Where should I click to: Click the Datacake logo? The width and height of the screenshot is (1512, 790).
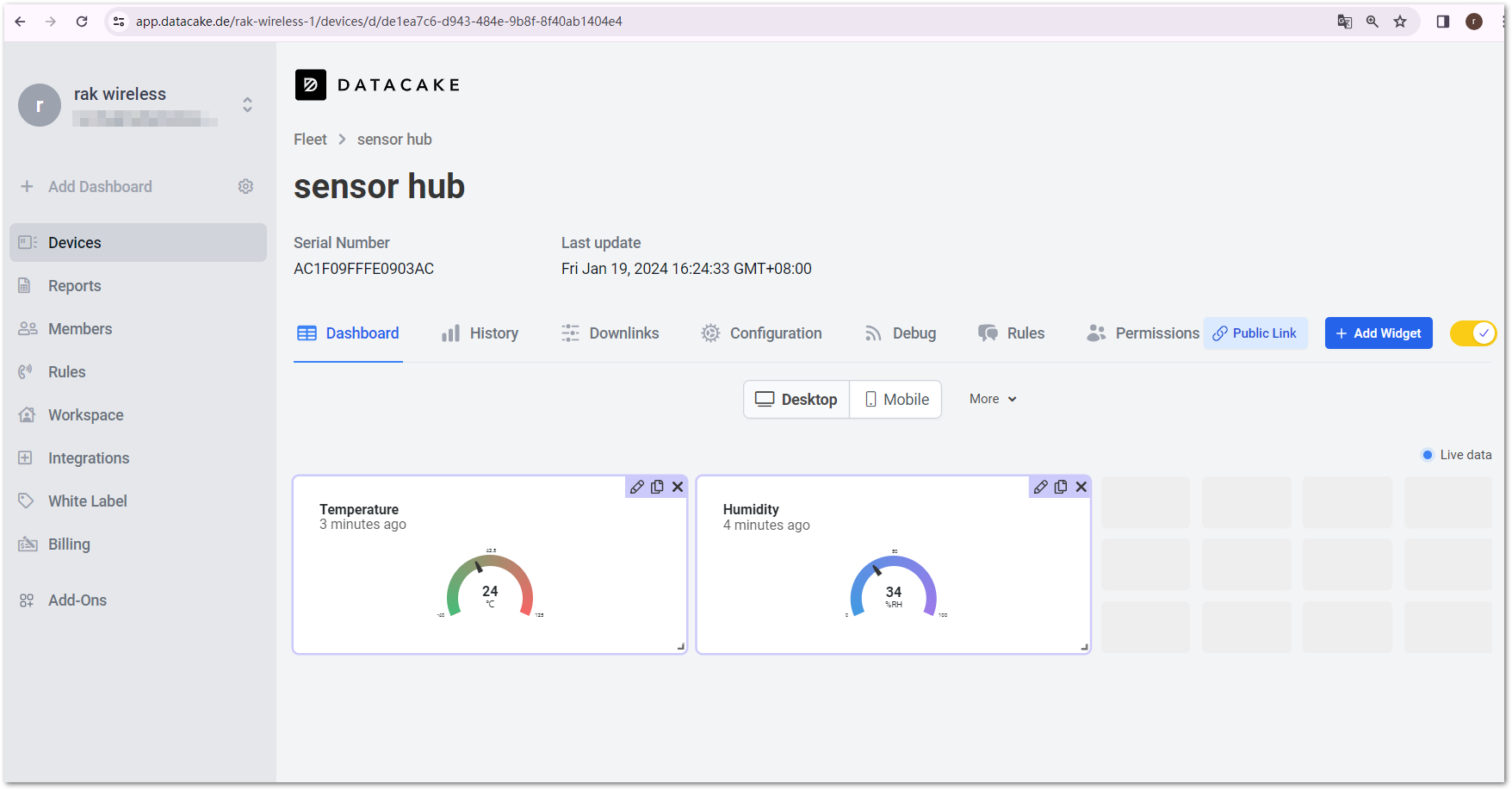(x=378, y=84)
